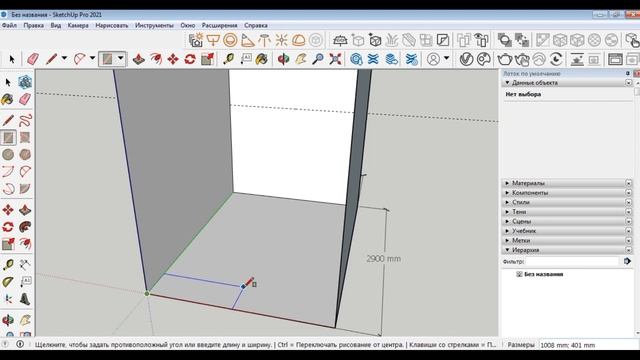The image size is (640, 360).
Task: Collapse the Иерархия panel
Action: point(507,250)
